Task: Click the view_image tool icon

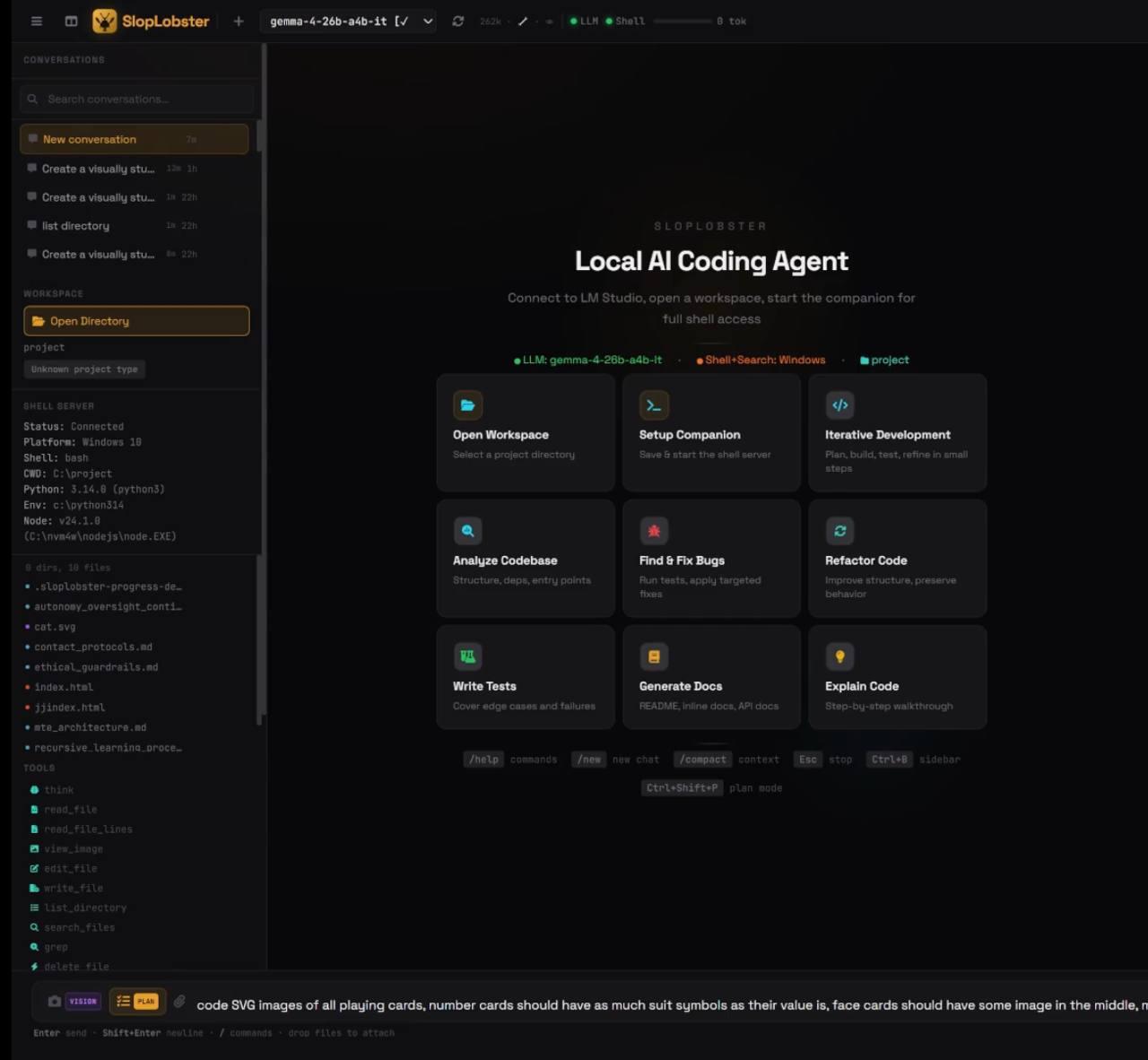Action: point(34,849)
